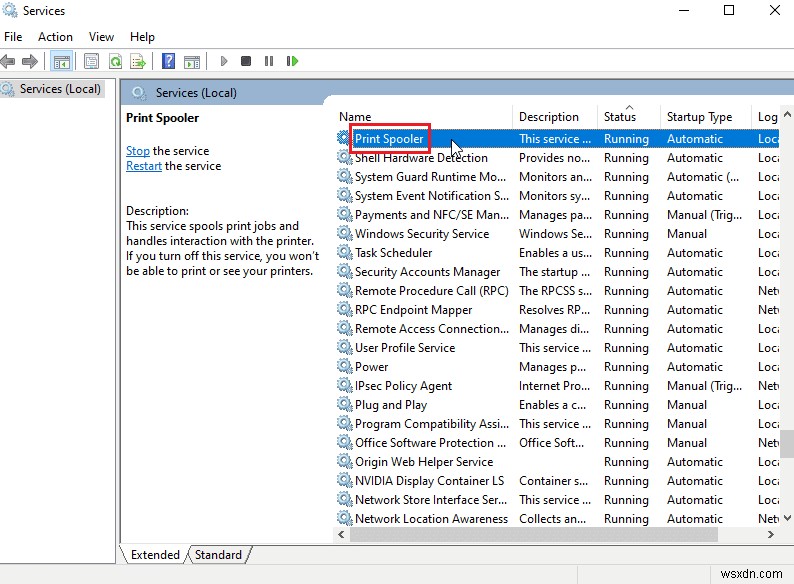The image size is (794, 584).
Task: Click Running status of Task Scheduler
Action: (626, 253)
